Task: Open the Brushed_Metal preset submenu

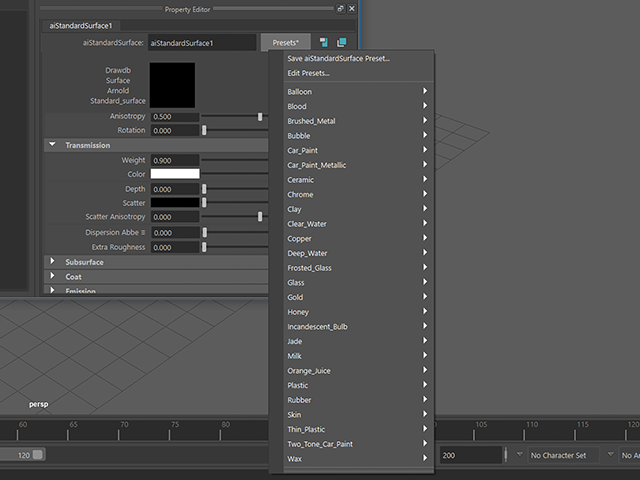Action: coord(358,121)
